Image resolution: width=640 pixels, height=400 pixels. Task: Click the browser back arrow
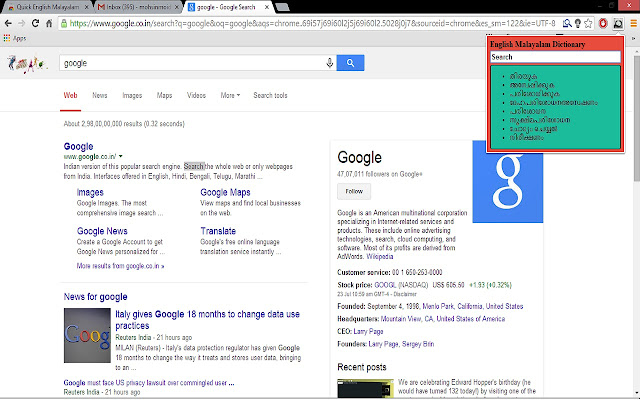8,23
